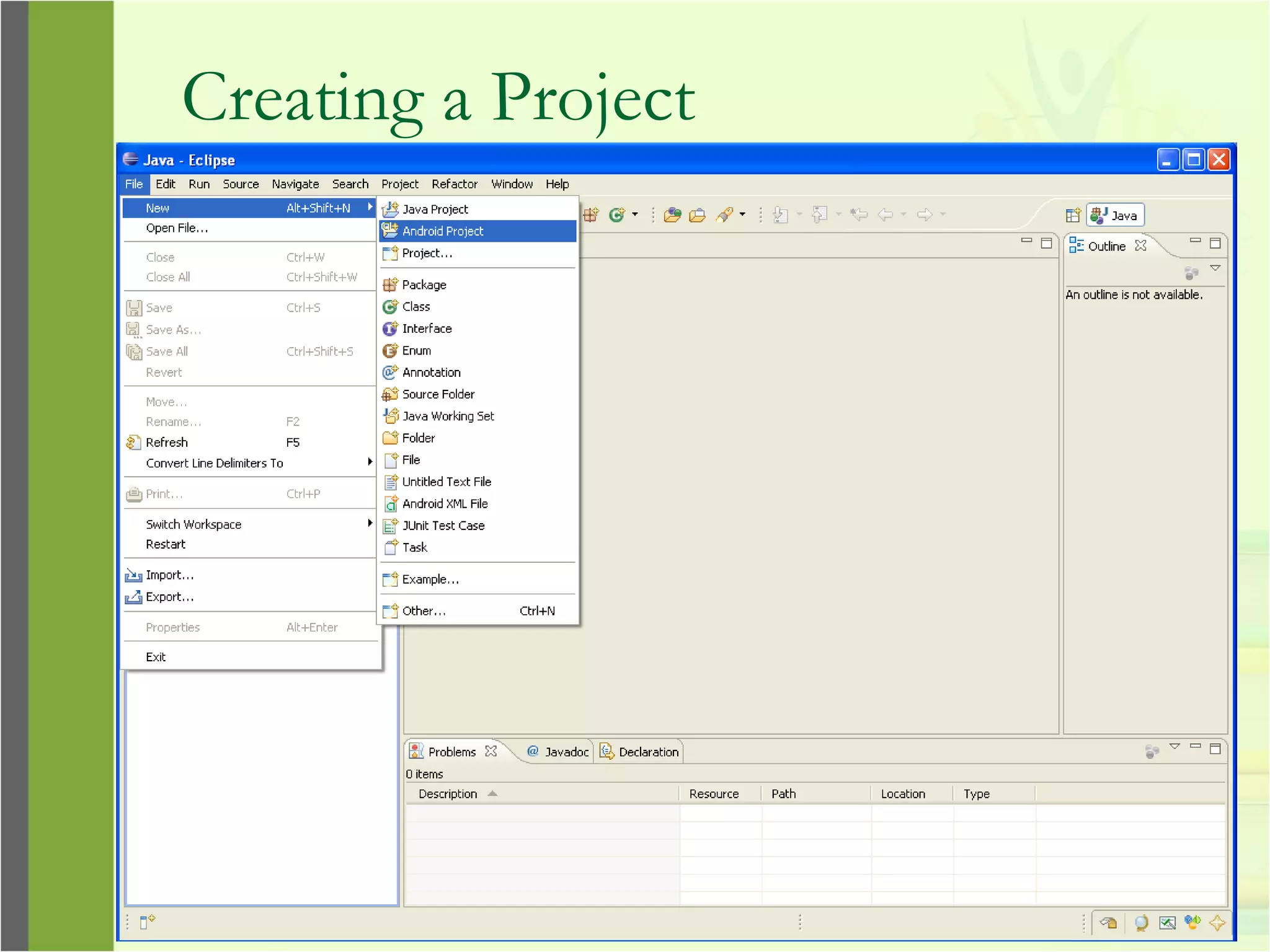Image resolution: width=1270 pixels, height=952 pixels.
Task: Maximize the editor area
Action: [x=1047, y=243]
